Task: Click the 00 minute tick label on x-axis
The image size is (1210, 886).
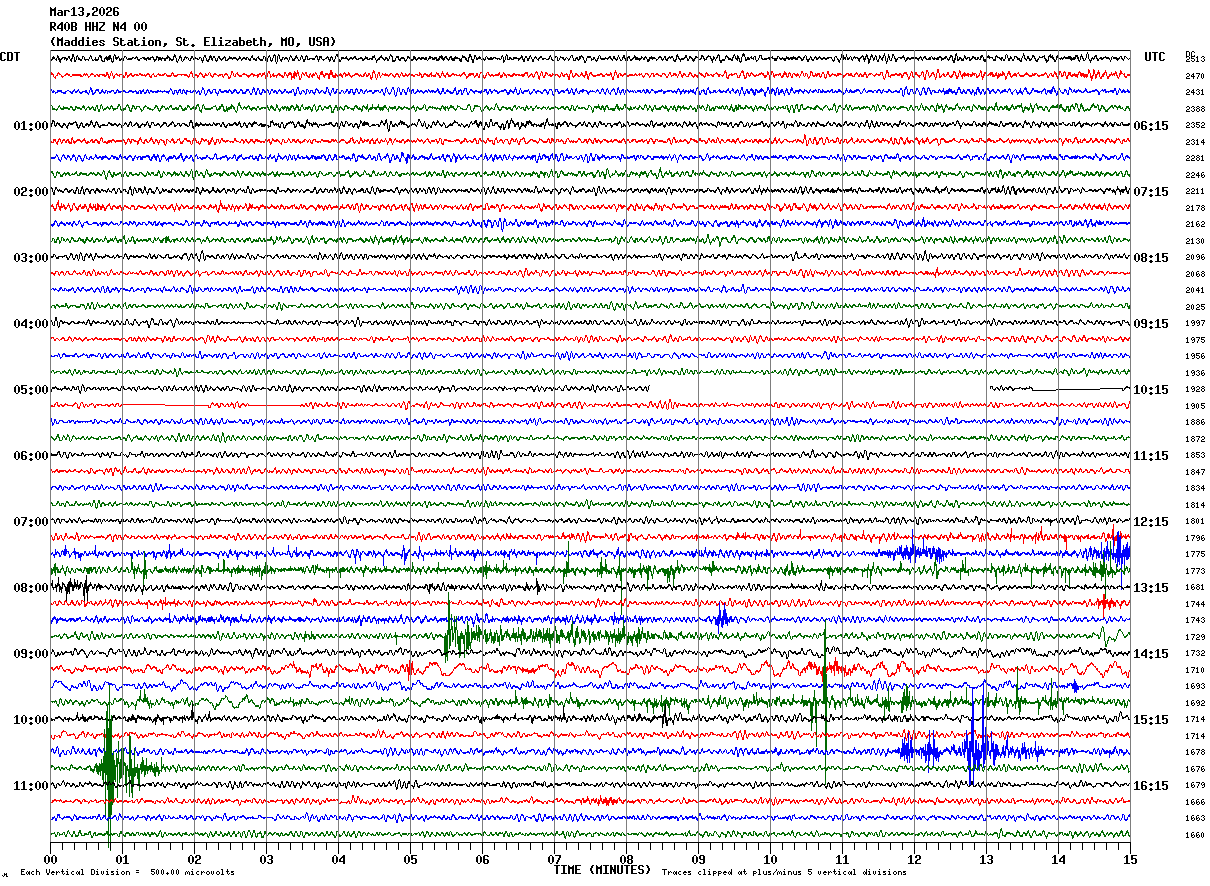Action: point(51,859)
